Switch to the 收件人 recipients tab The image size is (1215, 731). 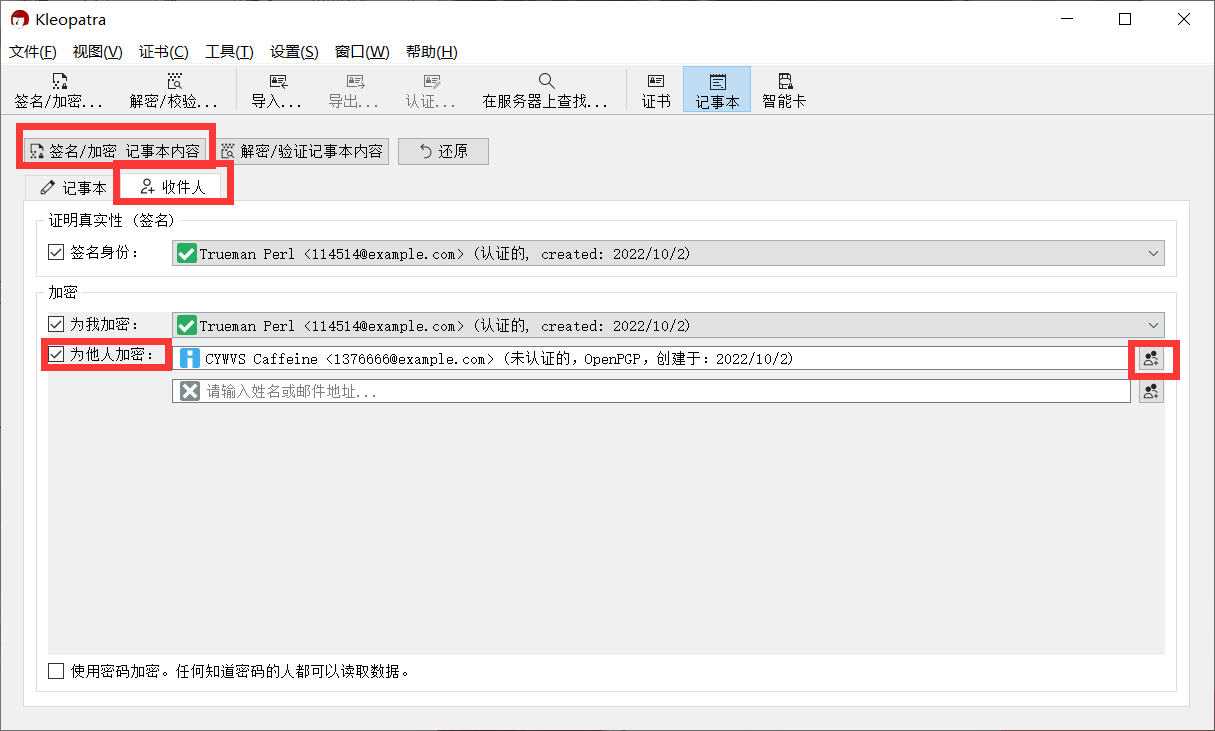(x=174, y=186)
